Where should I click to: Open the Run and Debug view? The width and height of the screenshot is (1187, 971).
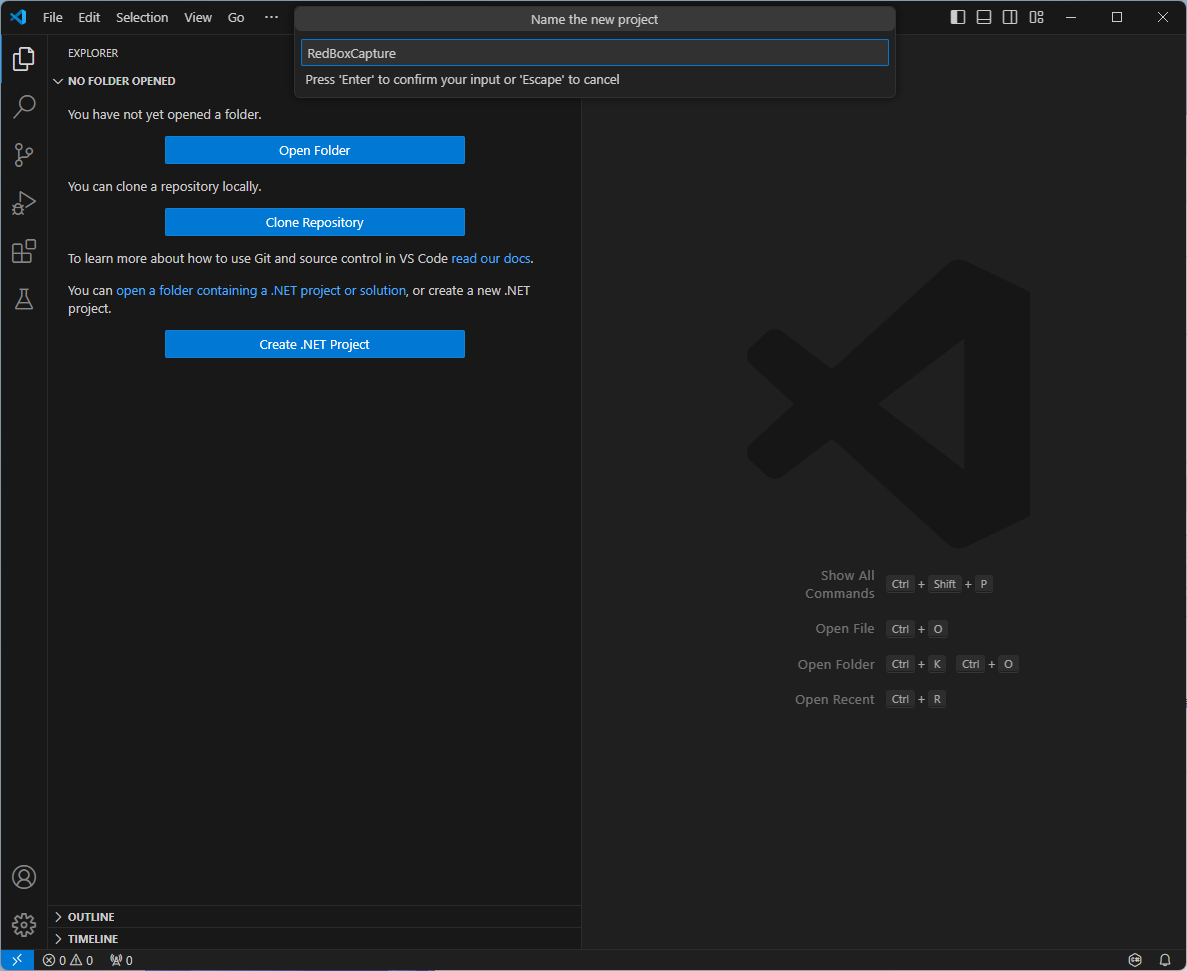click(x=23, y=203)
